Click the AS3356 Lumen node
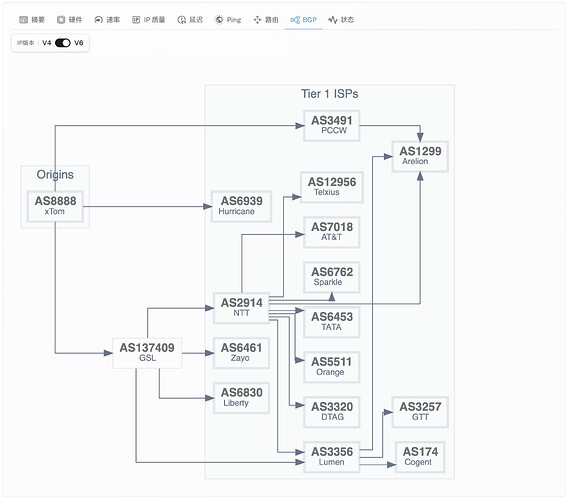Screen dimensions: 568x500 pyautogui.click(x=332, y=457)
